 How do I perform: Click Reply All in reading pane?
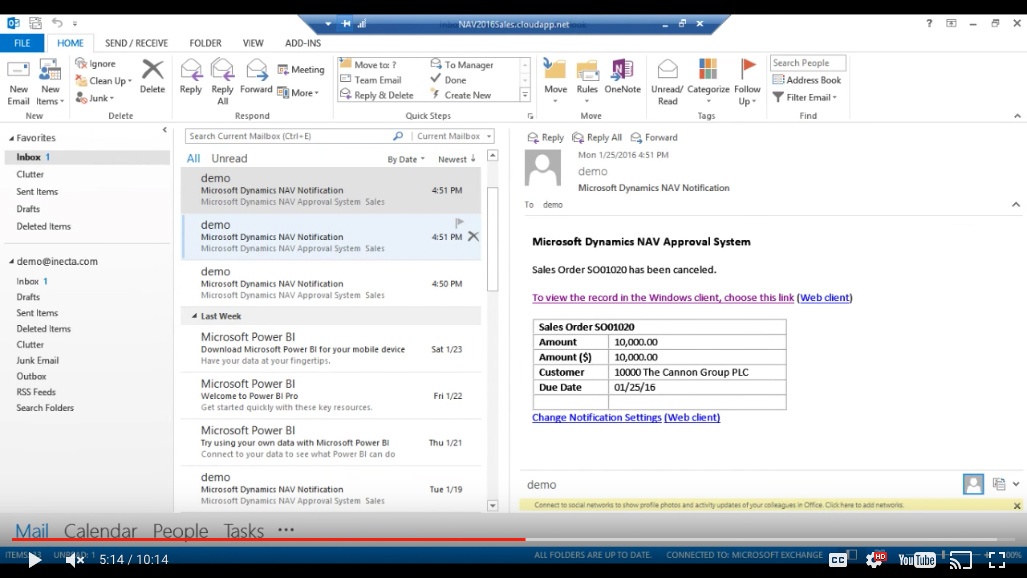click(x=597, y=138)
